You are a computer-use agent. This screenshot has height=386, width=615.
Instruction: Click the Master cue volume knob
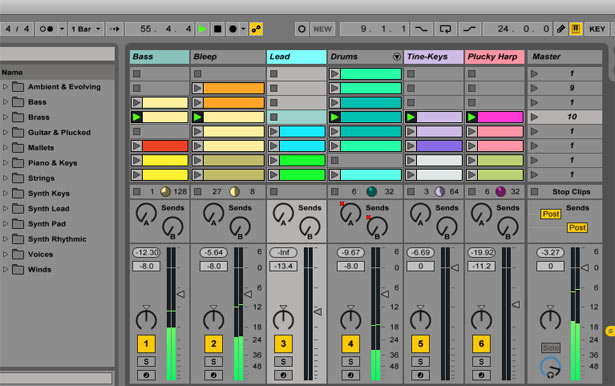coord(551,367)
